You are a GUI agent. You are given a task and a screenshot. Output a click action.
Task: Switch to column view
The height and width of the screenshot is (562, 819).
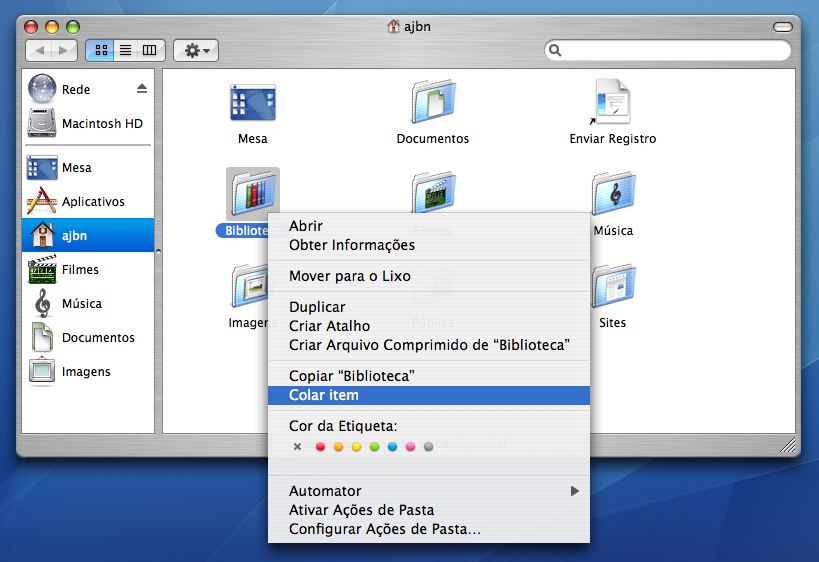pyautogui.click(x=150, y=50)
